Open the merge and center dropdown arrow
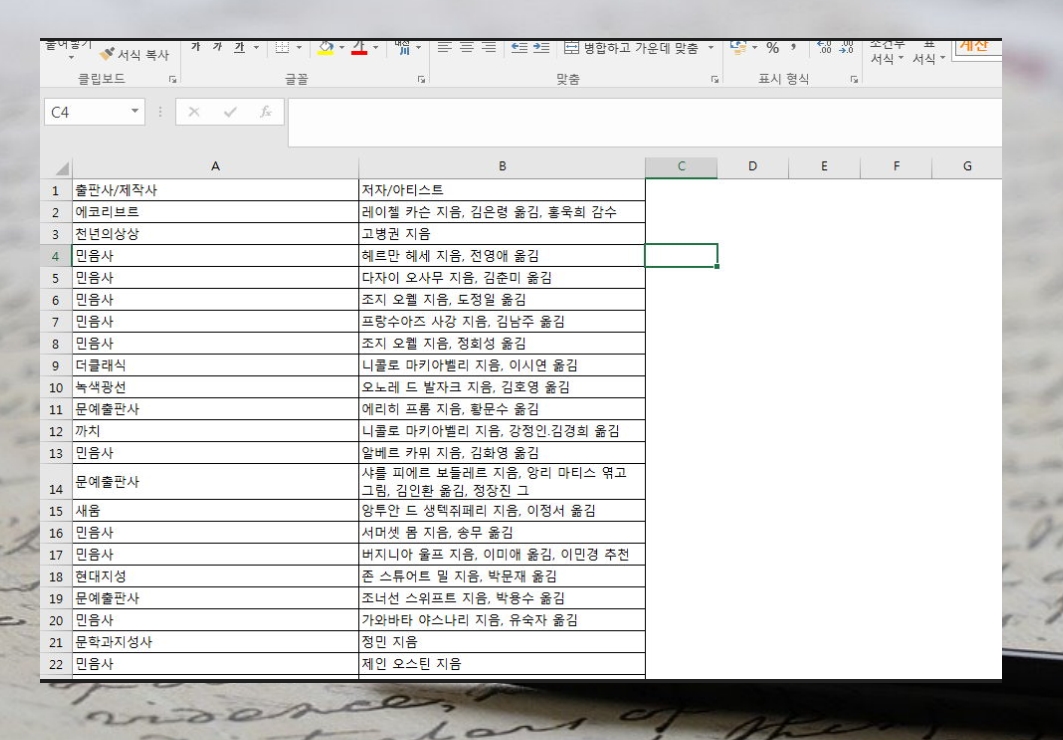 tap(710, 47)
